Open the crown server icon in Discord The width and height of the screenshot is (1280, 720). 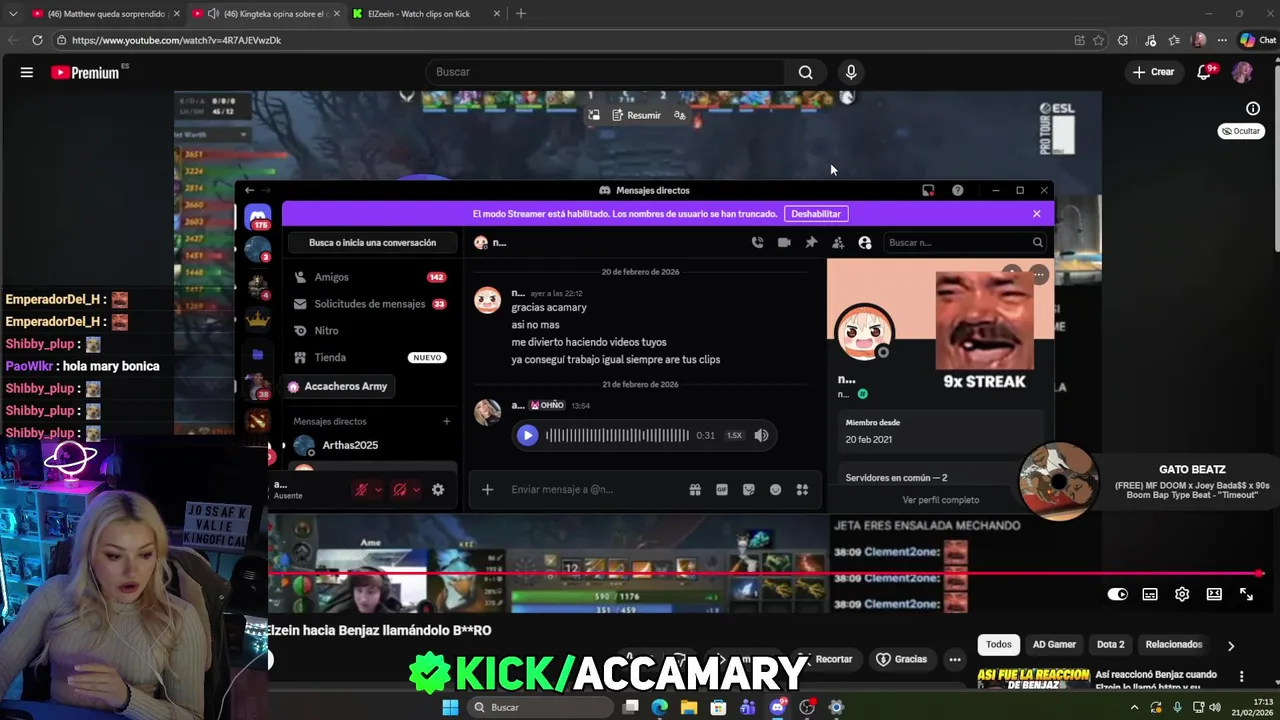tap(258, 319)
